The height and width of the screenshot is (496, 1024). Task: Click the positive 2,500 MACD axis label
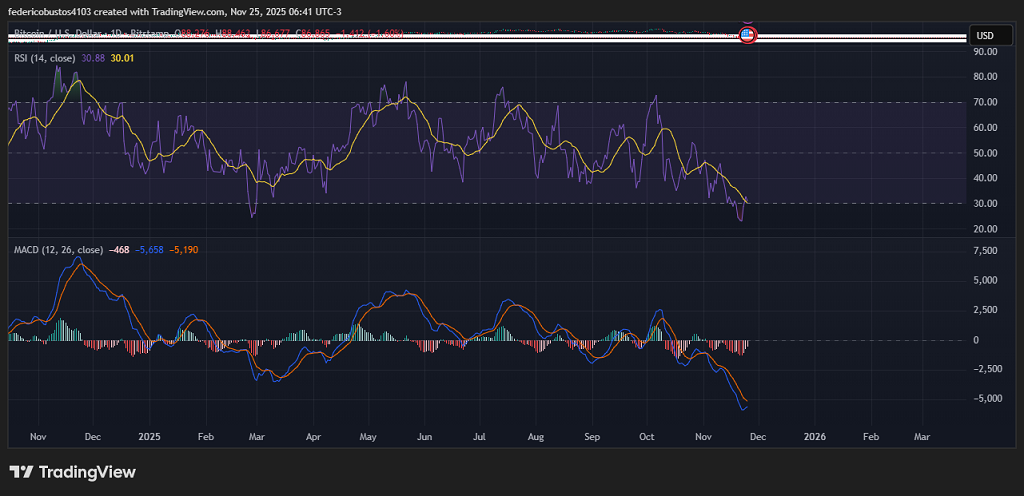click(985, 310)
